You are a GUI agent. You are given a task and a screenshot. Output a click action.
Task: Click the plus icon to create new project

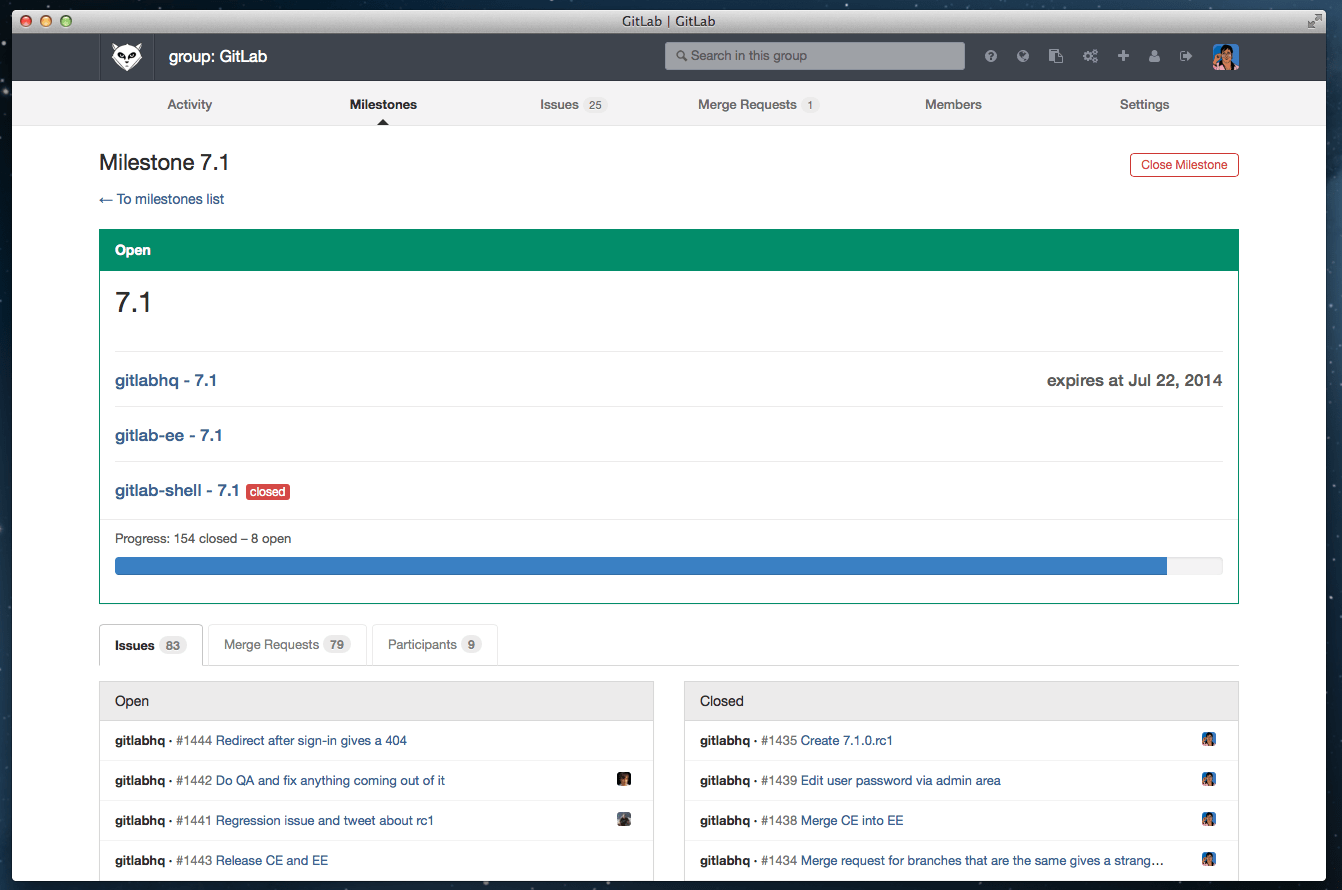[x=1123, y=57]
